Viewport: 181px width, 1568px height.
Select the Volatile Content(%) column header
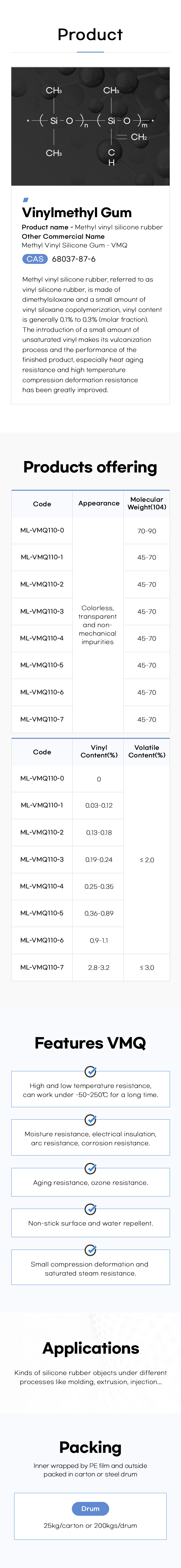146,751
